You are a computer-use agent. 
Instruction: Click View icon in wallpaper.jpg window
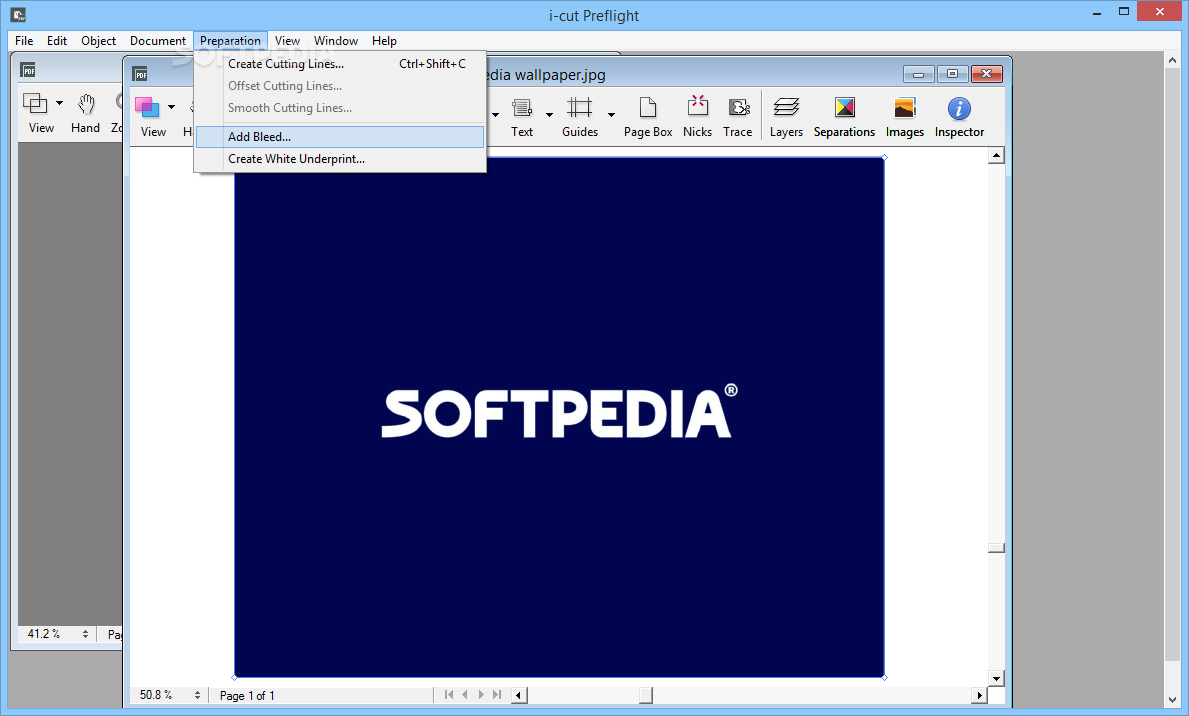point(147,108)
